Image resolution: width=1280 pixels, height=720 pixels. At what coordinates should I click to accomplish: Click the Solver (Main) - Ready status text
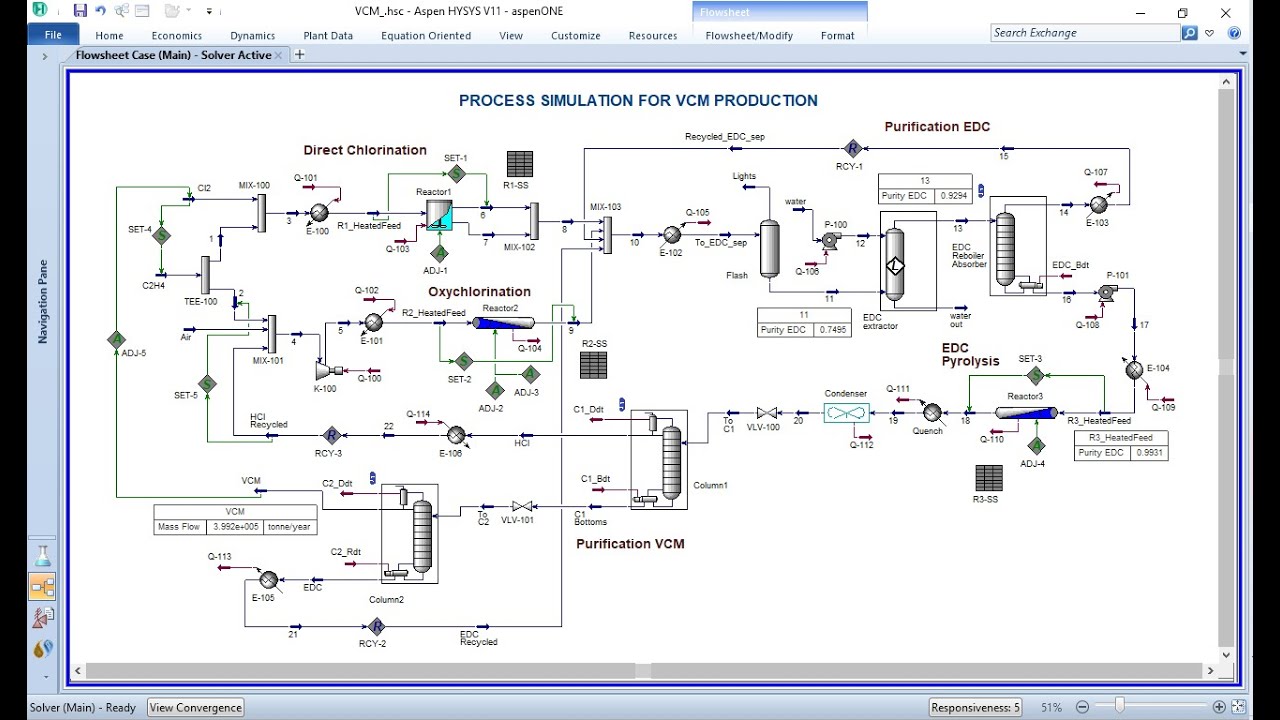click(x=83, y=707)
